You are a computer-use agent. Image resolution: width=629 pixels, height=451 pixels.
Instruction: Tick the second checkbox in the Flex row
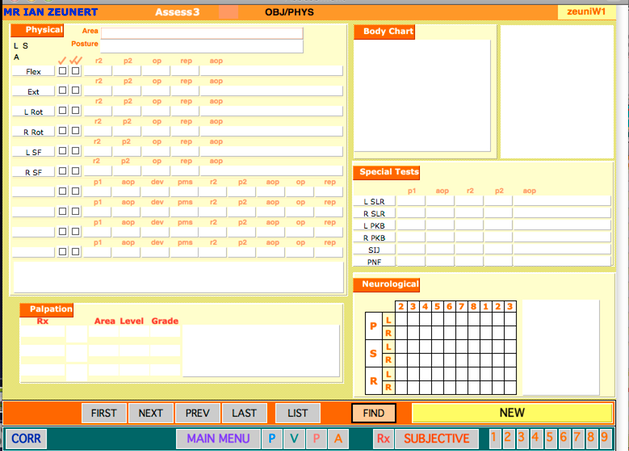point(75,71)
